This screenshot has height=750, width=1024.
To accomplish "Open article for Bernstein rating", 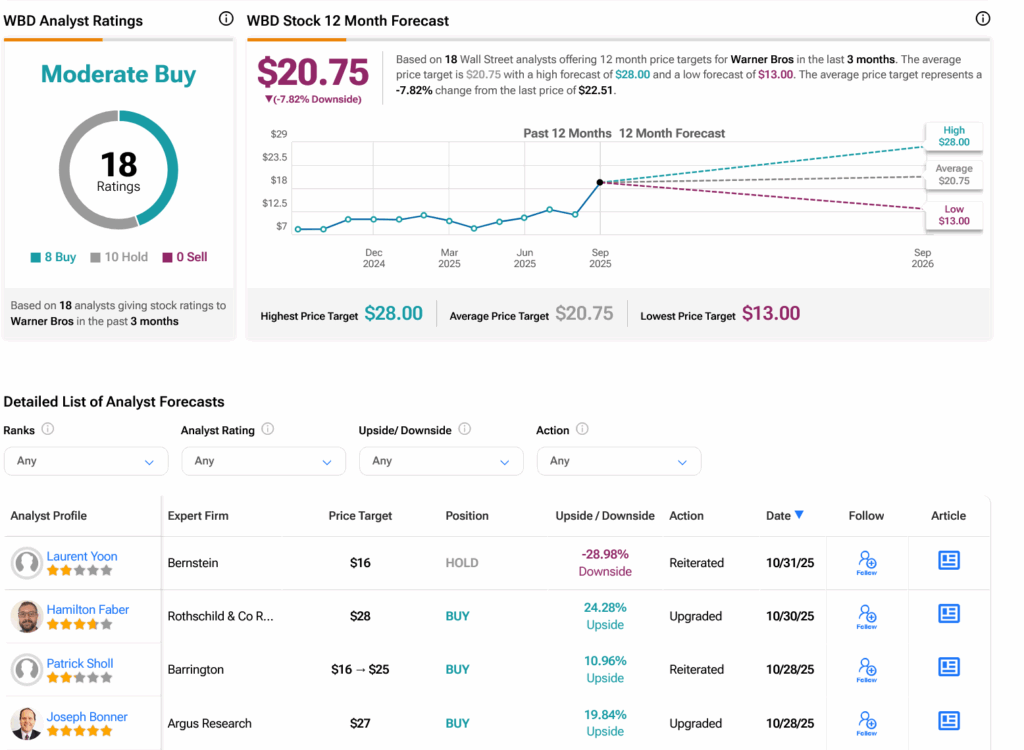I will [x=948, y=560].
